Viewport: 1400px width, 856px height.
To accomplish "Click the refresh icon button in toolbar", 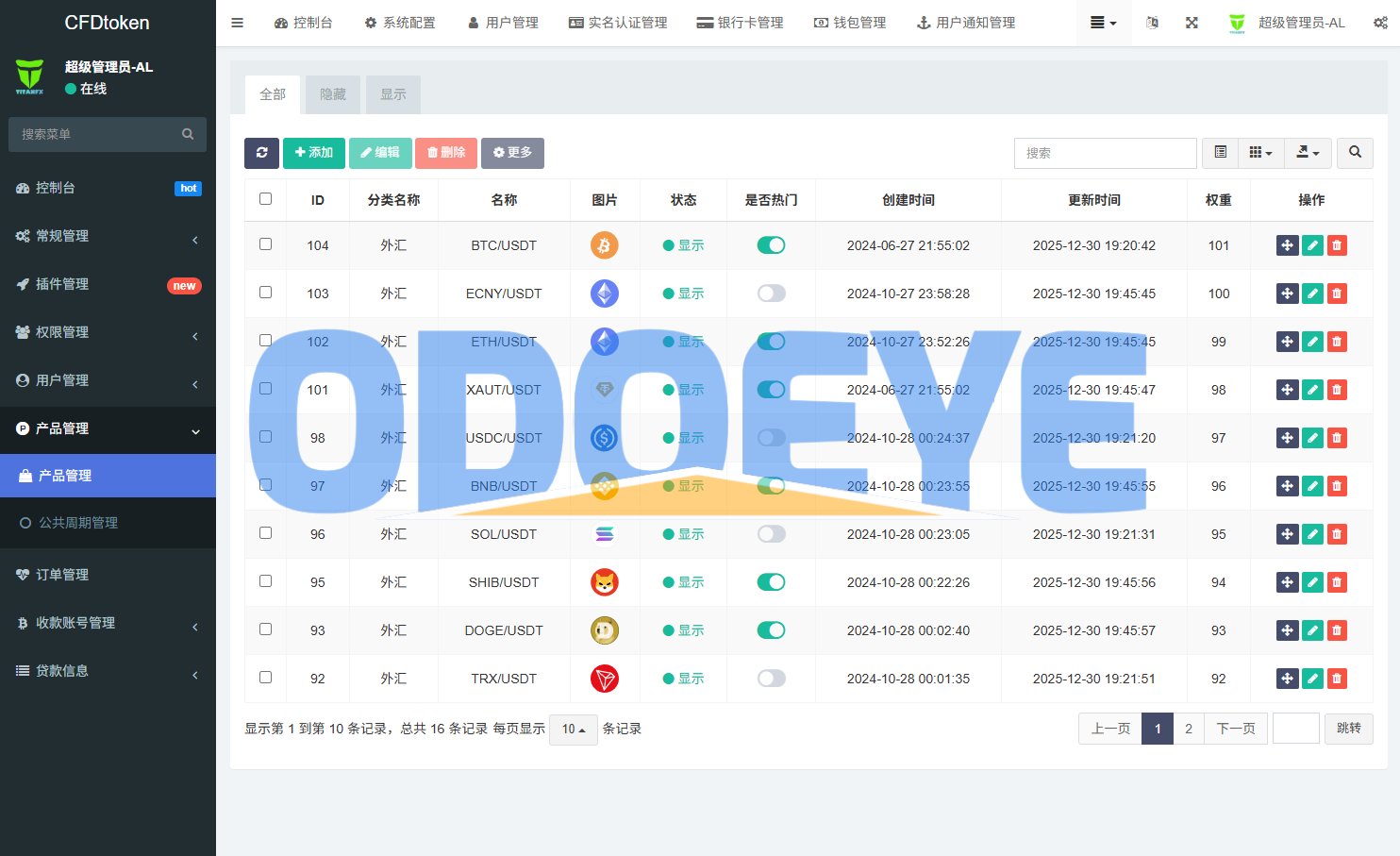I will pyautogui.click(x=261, y=153).
